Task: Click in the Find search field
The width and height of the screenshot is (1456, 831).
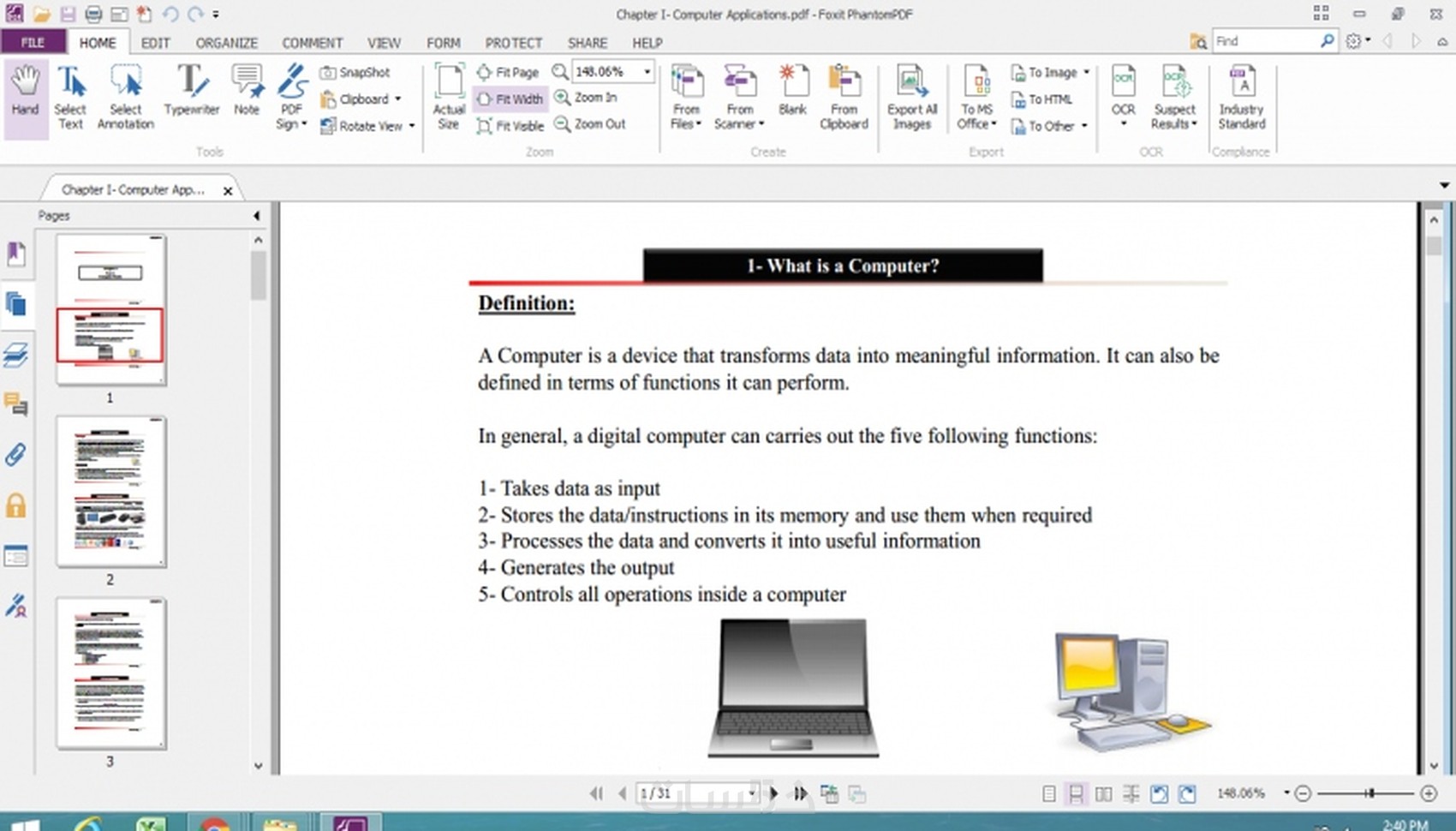Action: tap(1266, 41)
